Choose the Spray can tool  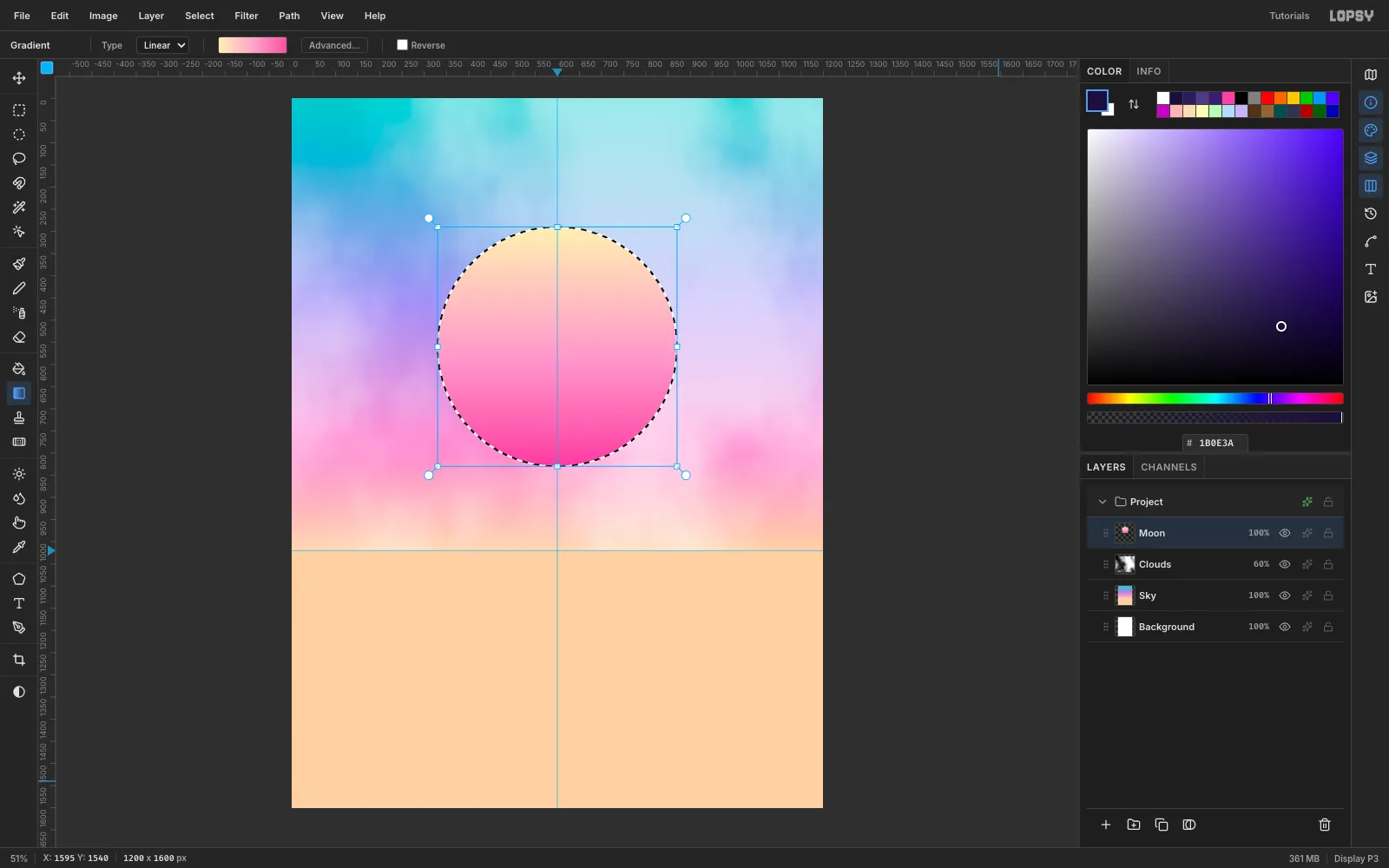click(19, 312)
